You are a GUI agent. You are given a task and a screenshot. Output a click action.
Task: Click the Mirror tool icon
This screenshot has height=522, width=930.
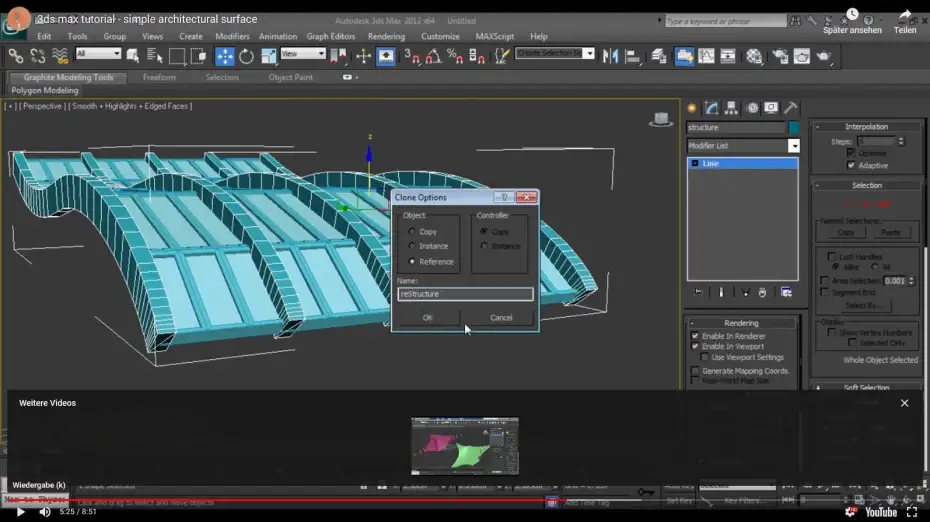[x=610, y=56]
